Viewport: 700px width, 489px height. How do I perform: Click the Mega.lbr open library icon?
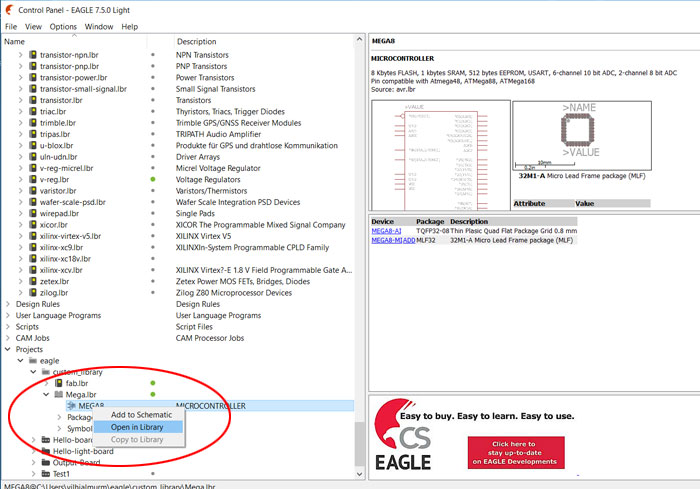[x=58, y=394]
